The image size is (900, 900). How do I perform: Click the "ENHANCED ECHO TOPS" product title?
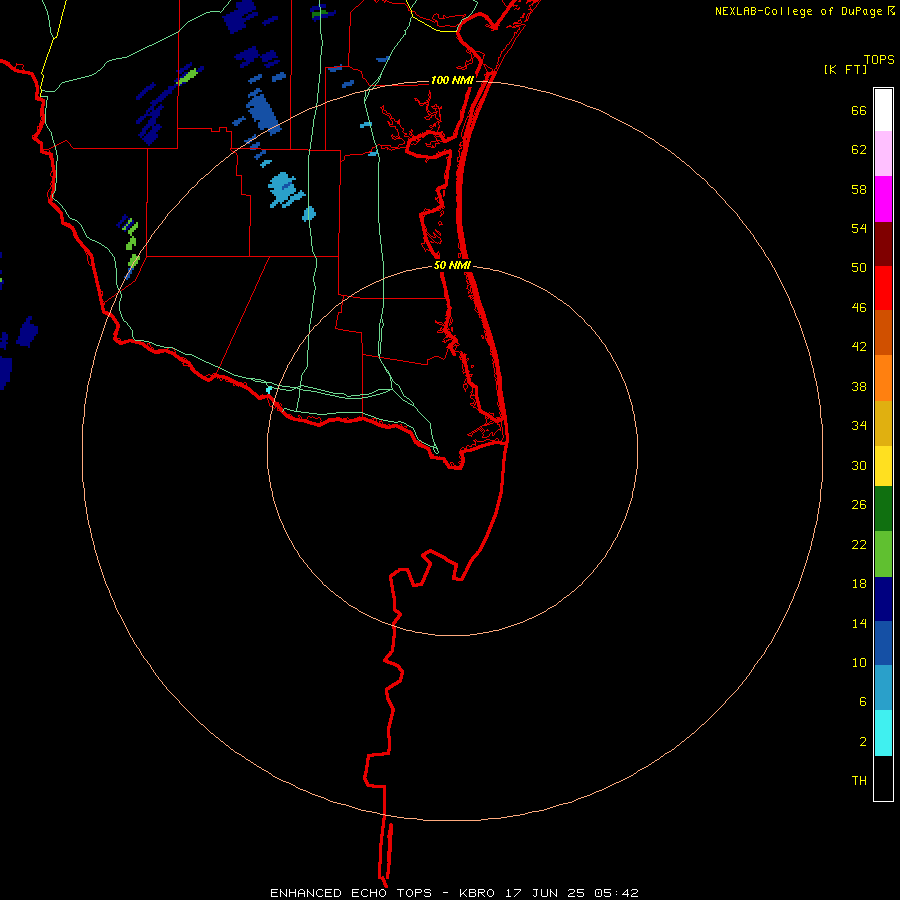pyautogui.click(x=351, y=893)
